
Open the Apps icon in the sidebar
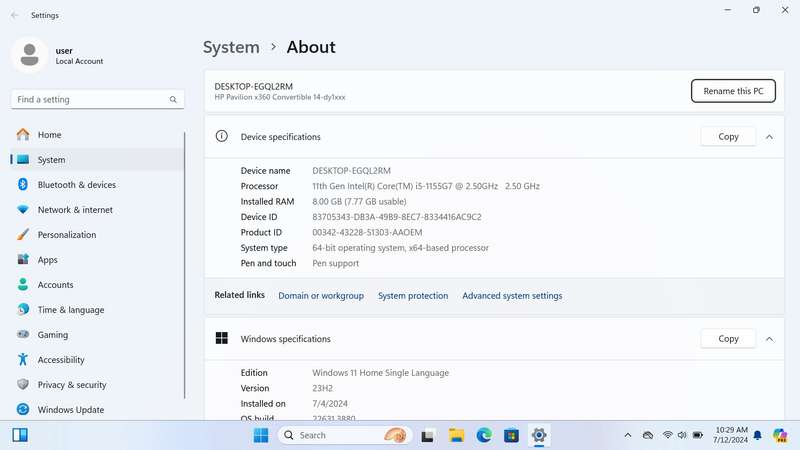coord(23,260)
